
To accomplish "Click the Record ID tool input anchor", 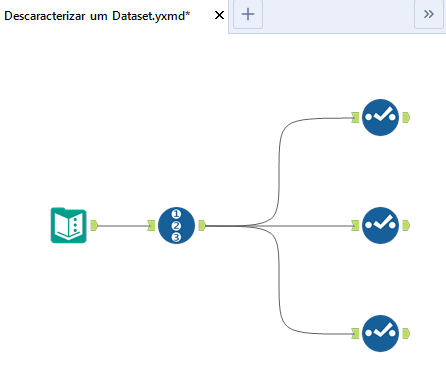I will 151,225.
